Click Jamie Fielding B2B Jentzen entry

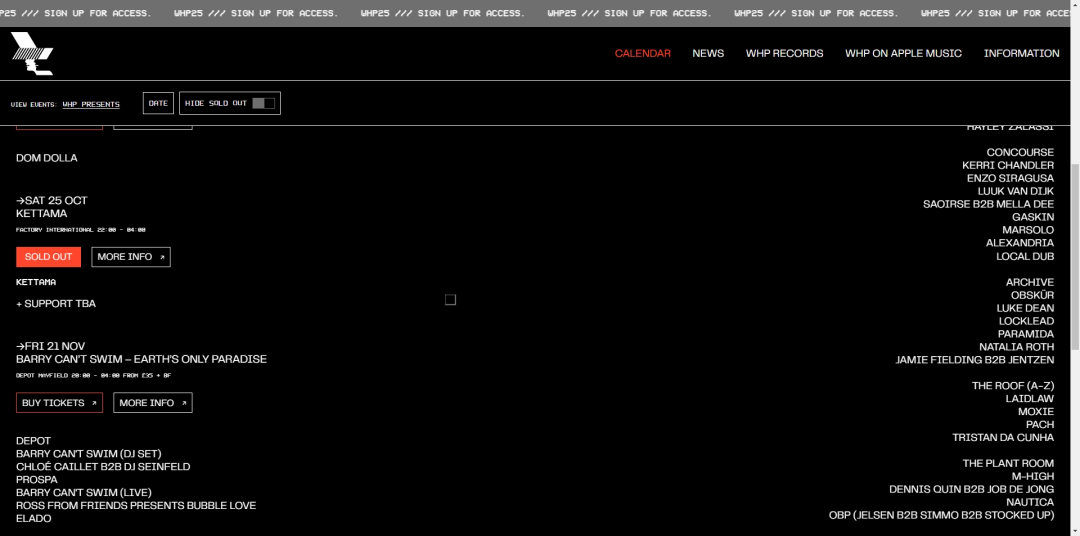pos(975,360)
